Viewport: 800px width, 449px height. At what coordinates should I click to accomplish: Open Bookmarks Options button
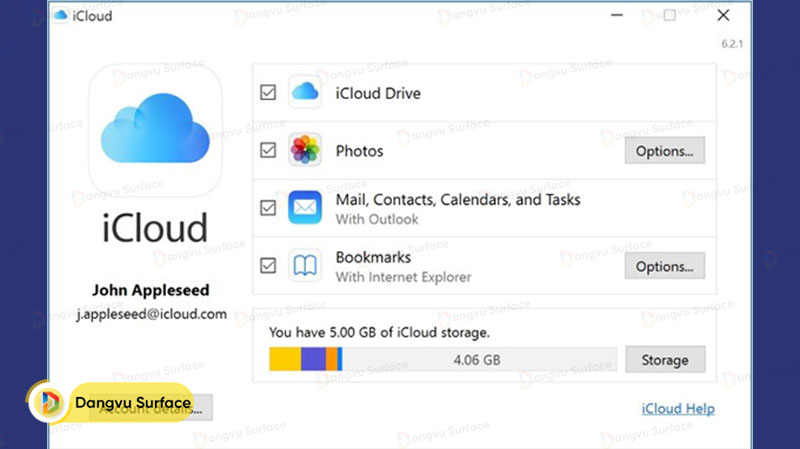click(664, 266)
